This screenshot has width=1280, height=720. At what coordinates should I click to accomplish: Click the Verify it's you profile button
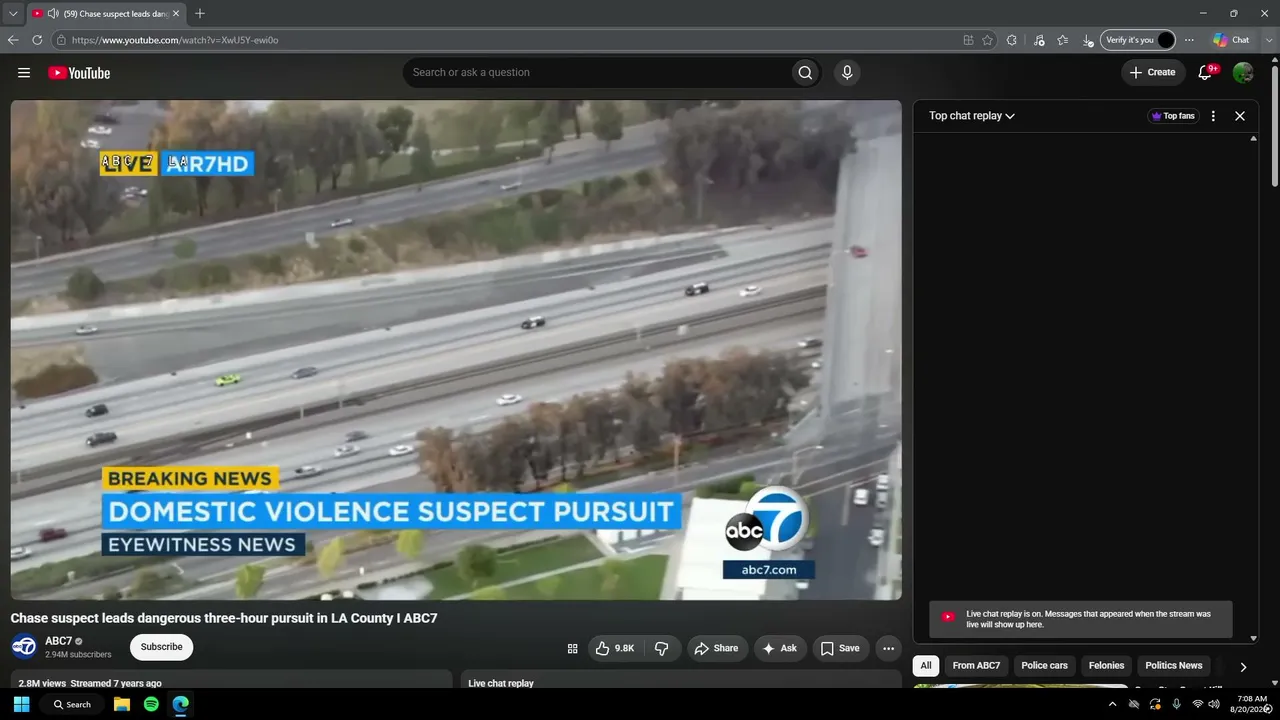[1138, 40]
